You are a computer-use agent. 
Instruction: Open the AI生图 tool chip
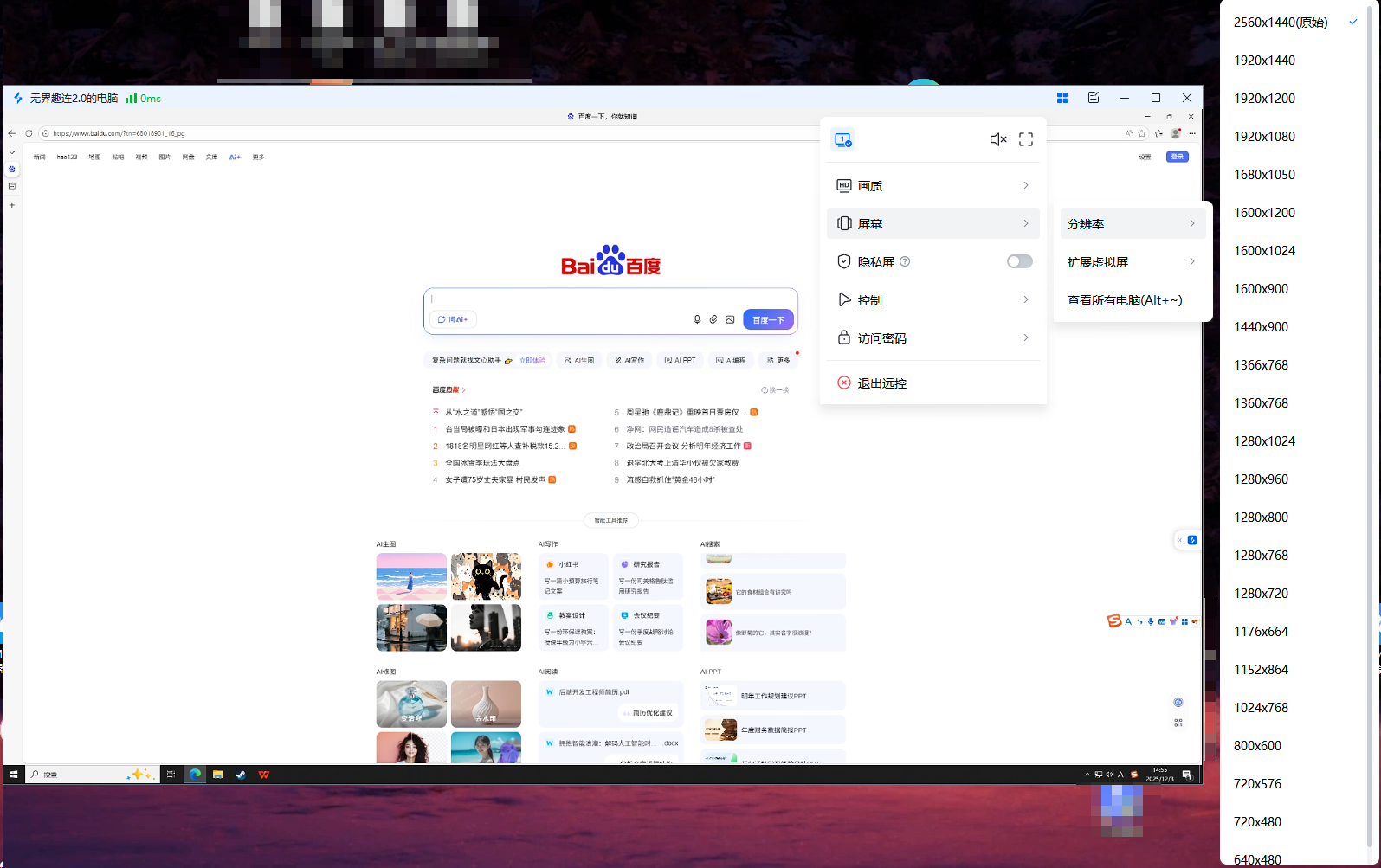[x=579, y=360]
